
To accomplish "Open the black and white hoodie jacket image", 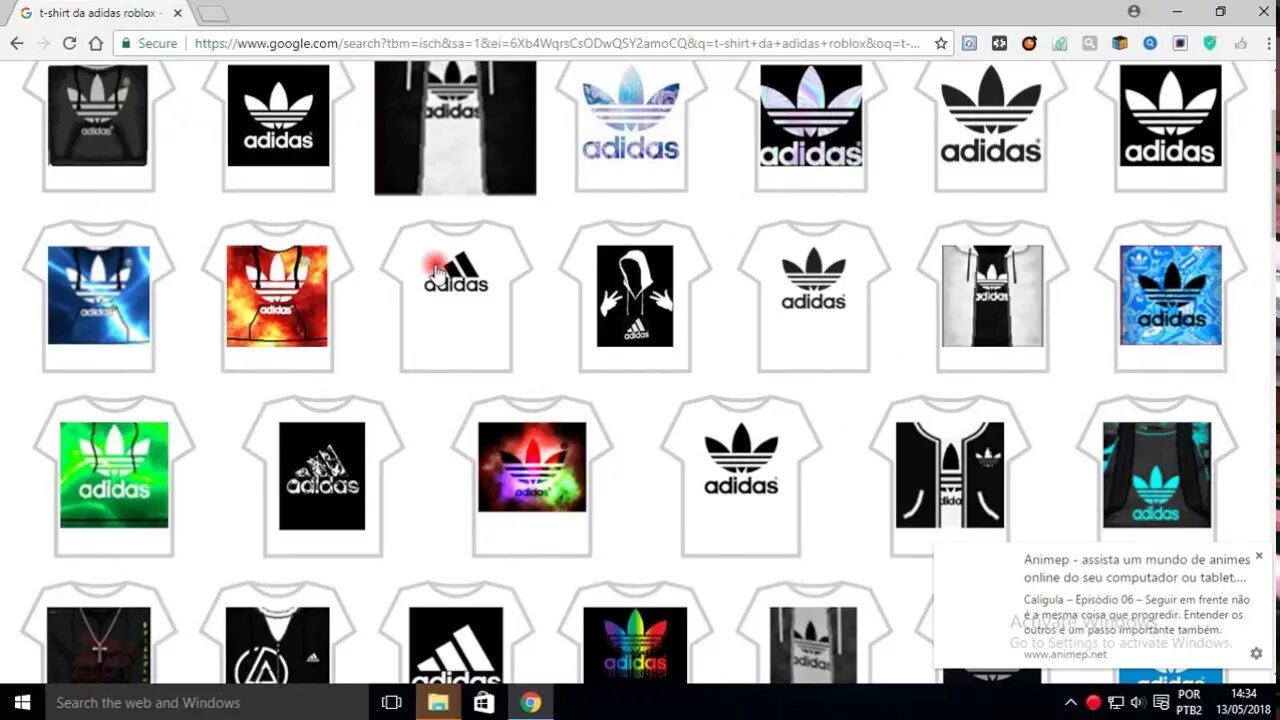I will coord(455,127).
